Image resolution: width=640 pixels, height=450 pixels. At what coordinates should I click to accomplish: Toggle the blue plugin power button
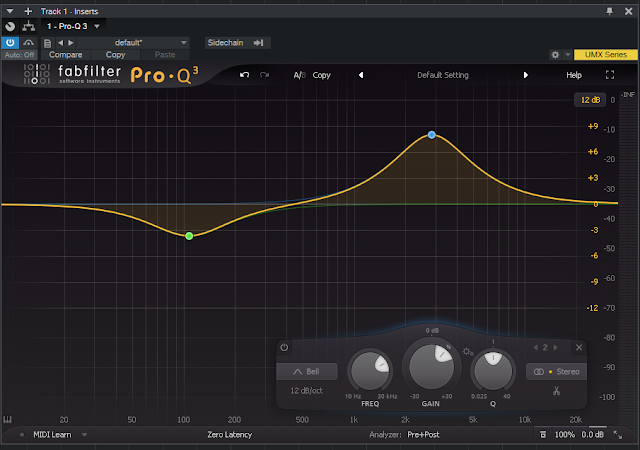click(10, 42)
